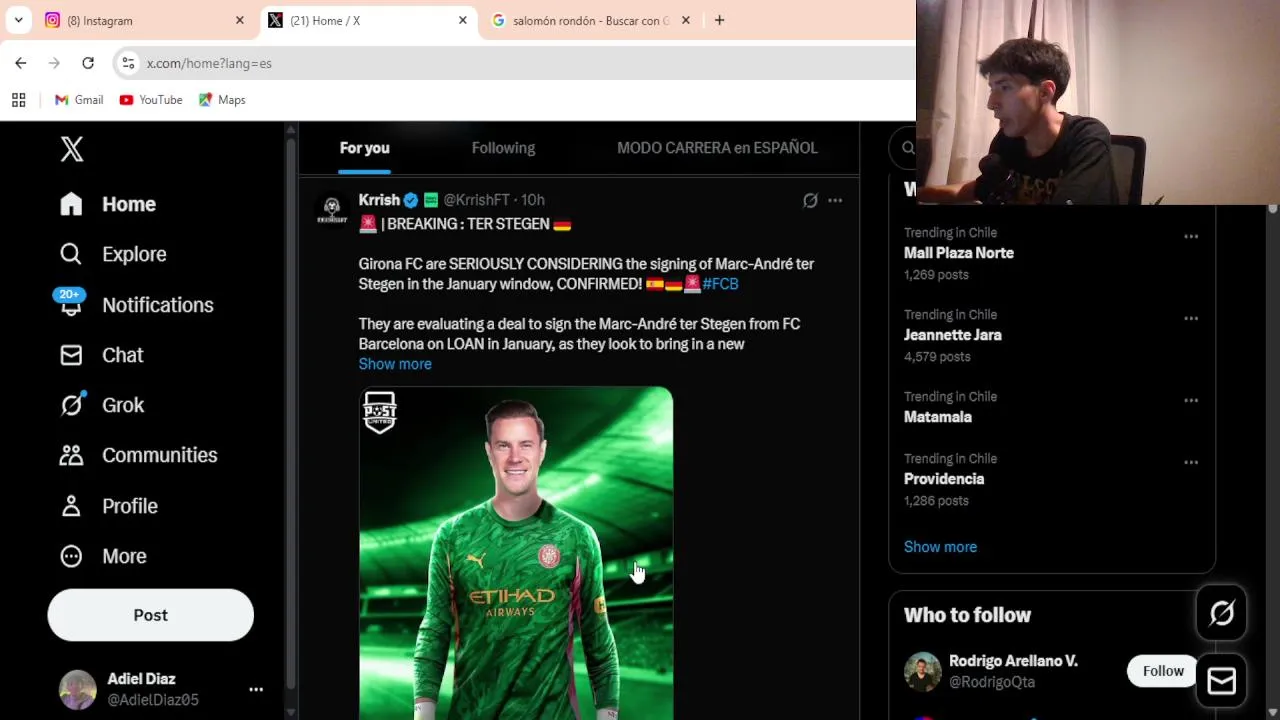Viewport: 1280px width, 720px height.
Task: Select the For you timeline tab
Action: pos(364,148)
